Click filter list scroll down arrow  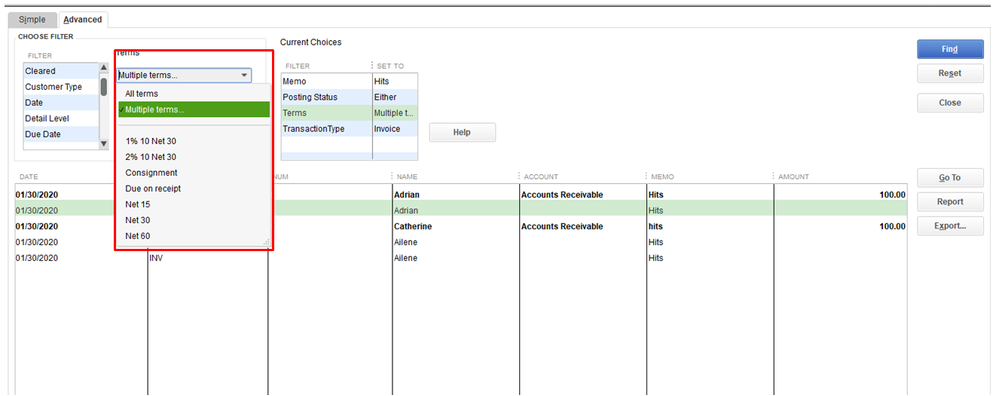point(104,144)
